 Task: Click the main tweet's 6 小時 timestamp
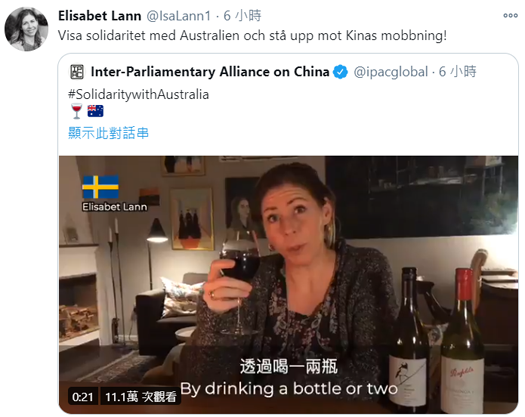[242, 16]
